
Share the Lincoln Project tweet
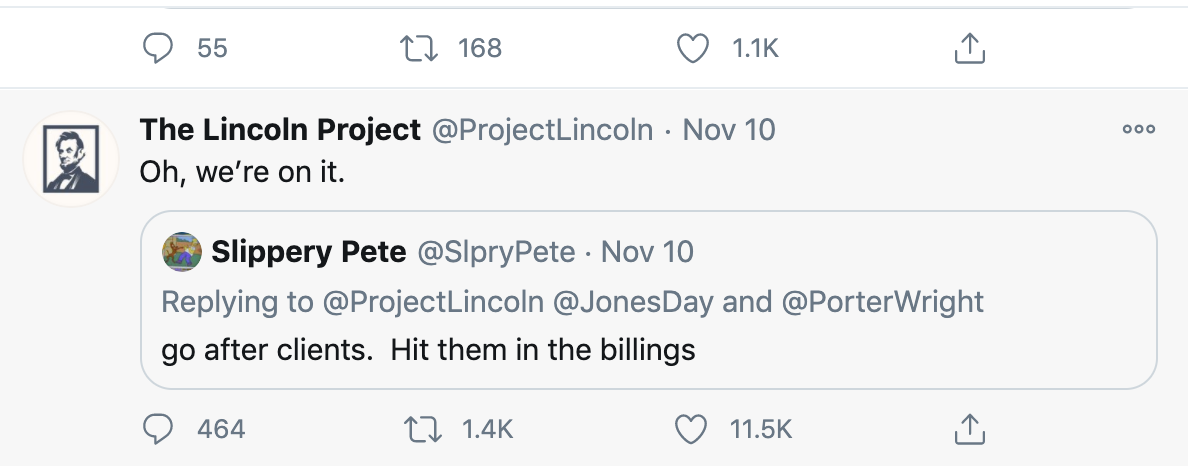click(x=966, y=429)
